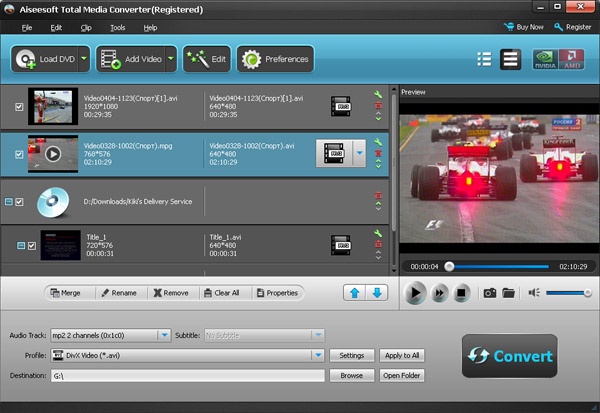Open the snapshot folder icon in preview

click(x=508, y=293)
